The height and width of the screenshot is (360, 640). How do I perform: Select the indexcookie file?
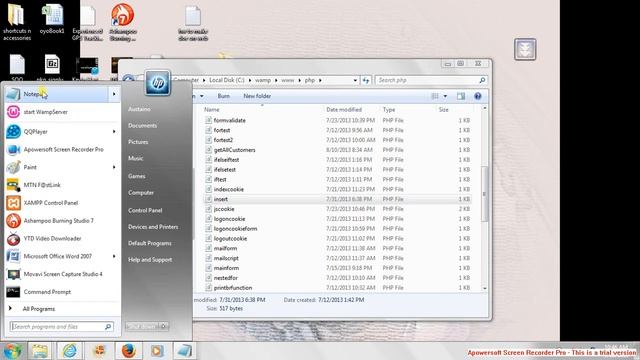pyautogui.click(x=229, y=189)
